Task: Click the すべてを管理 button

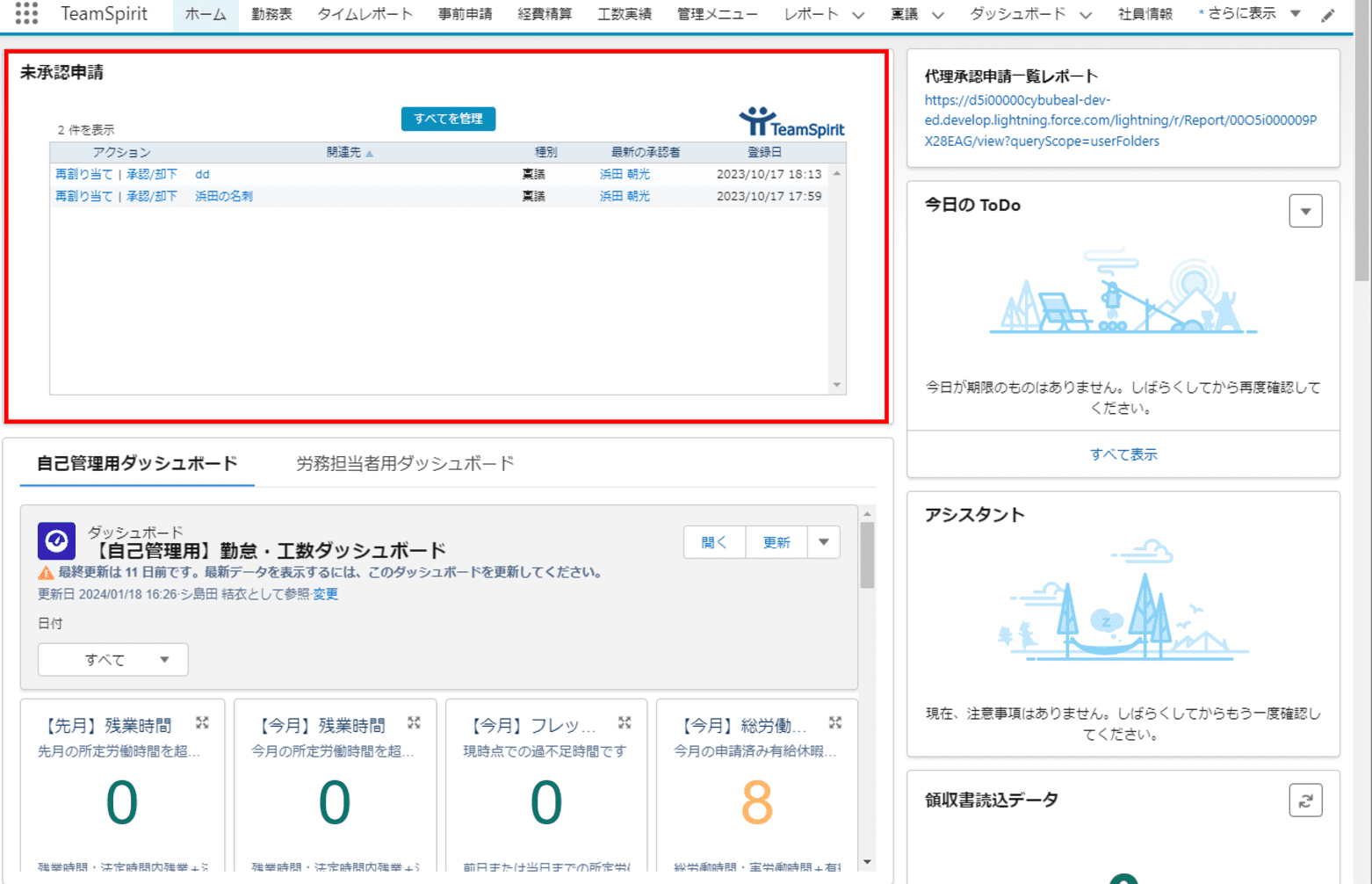Action: tap(448, 119)
